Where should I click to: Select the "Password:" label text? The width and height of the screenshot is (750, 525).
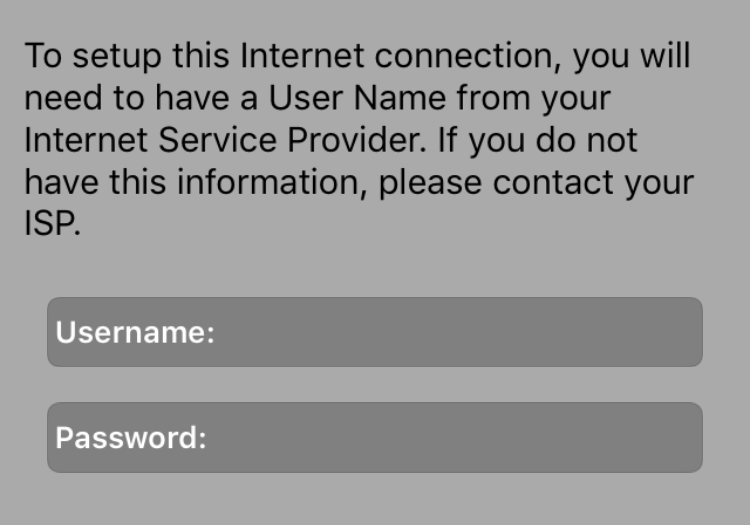(x=131, y=438)
